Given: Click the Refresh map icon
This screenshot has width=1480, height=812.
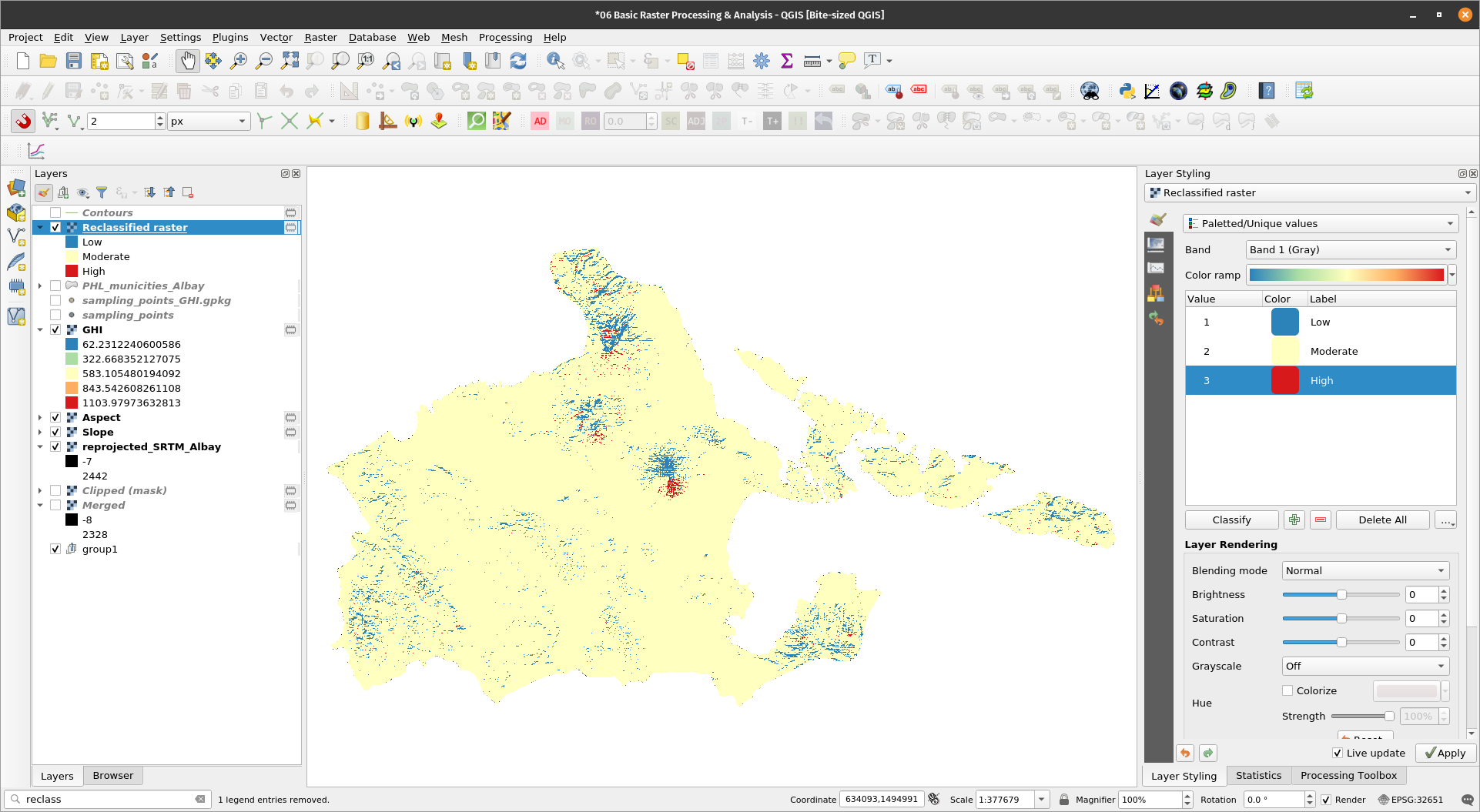Looking at the screenshot, I should (518, 61).
